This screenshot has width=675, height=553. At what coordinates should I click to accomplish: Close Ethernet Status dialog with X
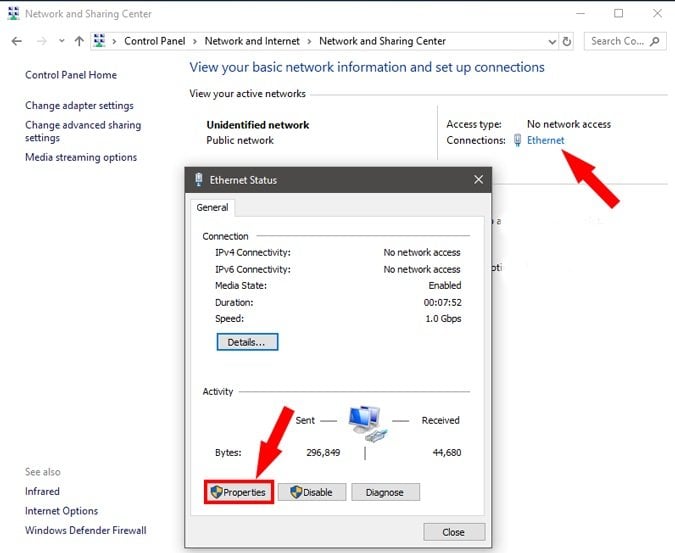coord(478,180)
